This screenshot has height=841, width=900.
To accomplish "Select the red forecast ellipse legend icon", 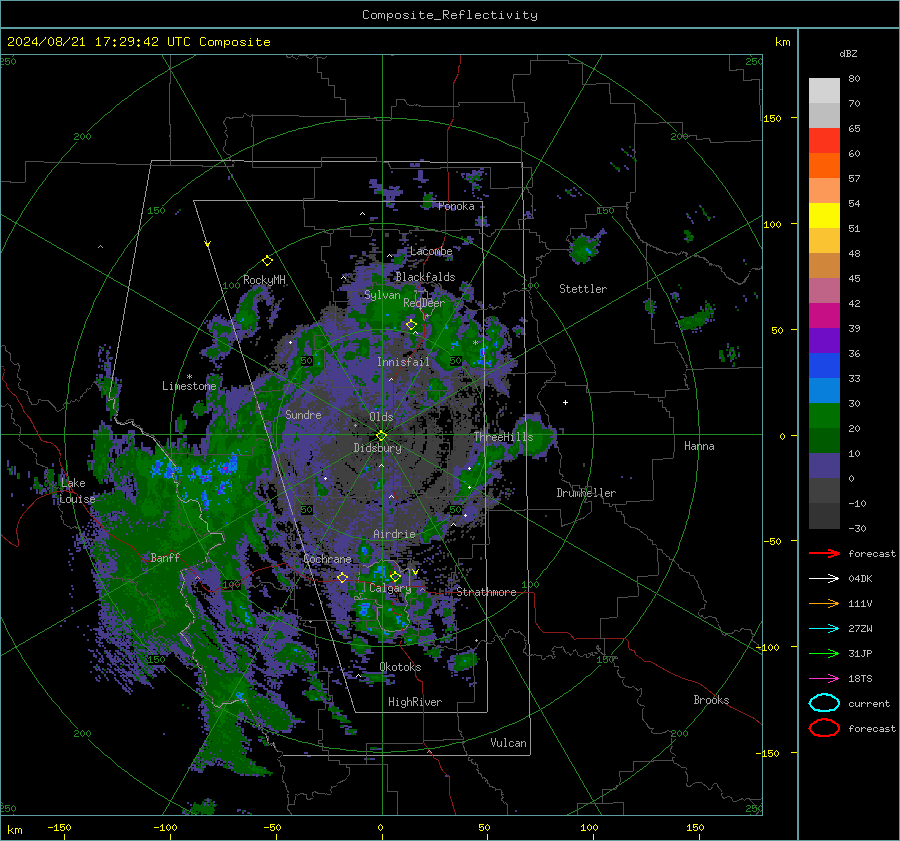I will coord(824,728).
